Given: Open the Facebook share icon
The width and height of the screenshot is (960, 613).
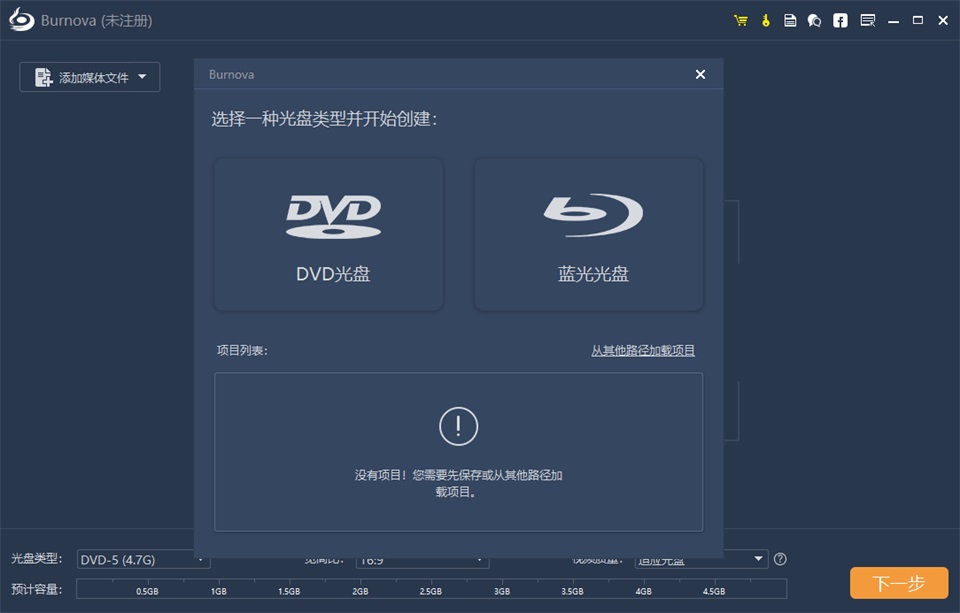Looking at the screenshot, I should (x=840, y=21).
